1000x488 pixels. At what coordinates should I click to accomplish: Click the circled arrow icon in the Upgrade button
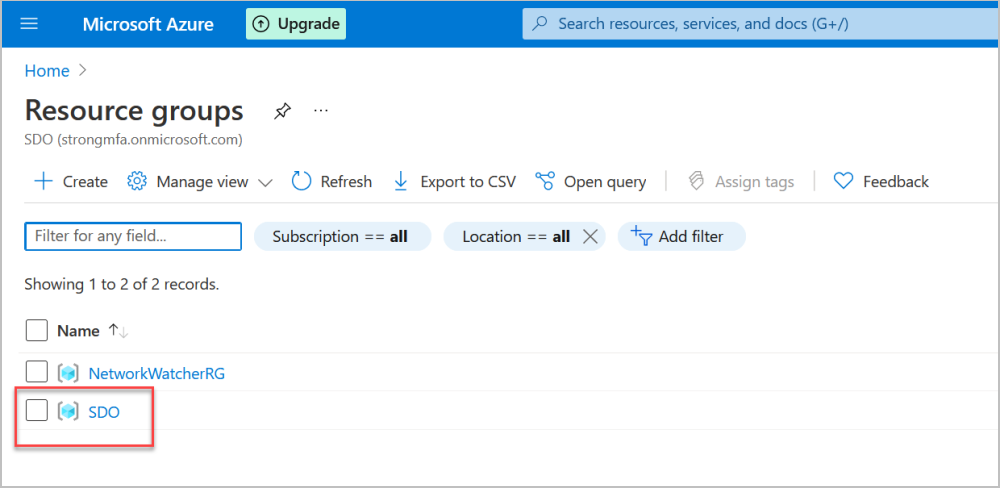point(261,24)
